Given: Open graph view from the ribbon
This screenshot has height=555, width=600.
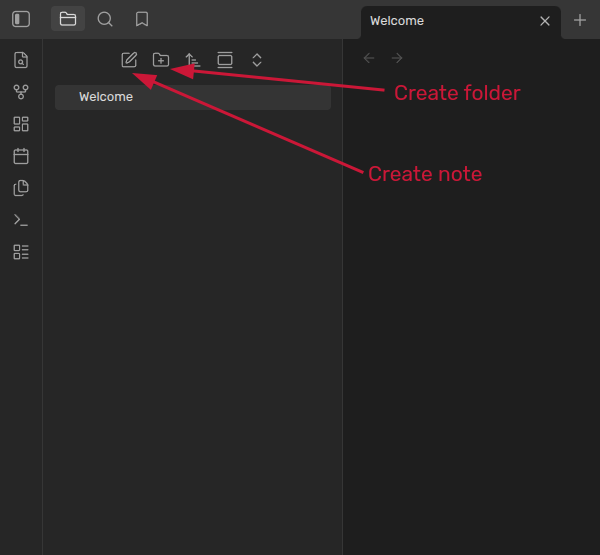Looking at the screenshot, I should (x=21, y=92).
